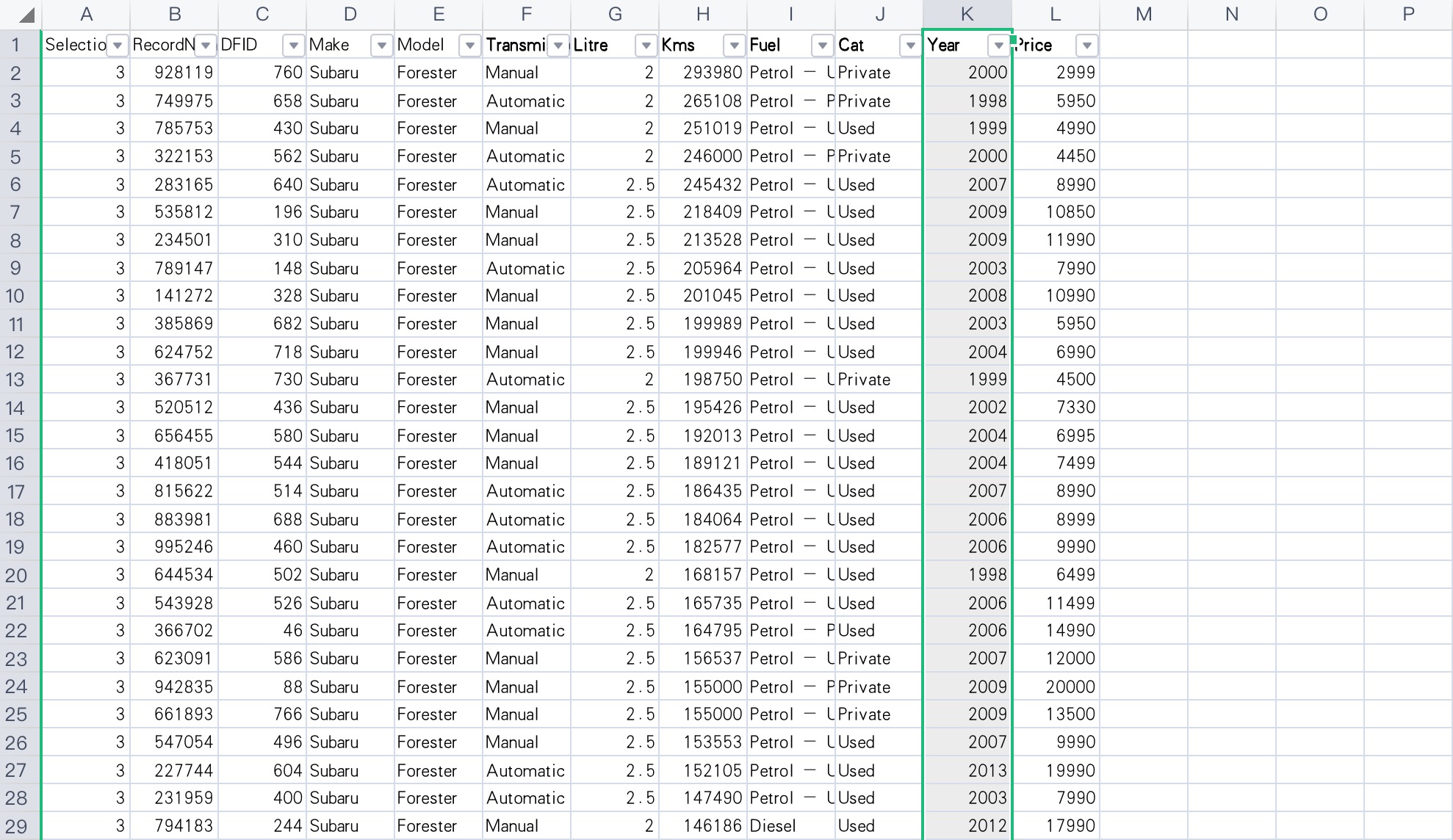Open the RecordN column filter menu
Screen dimensions: 1453x840
[x=205, y=45]
